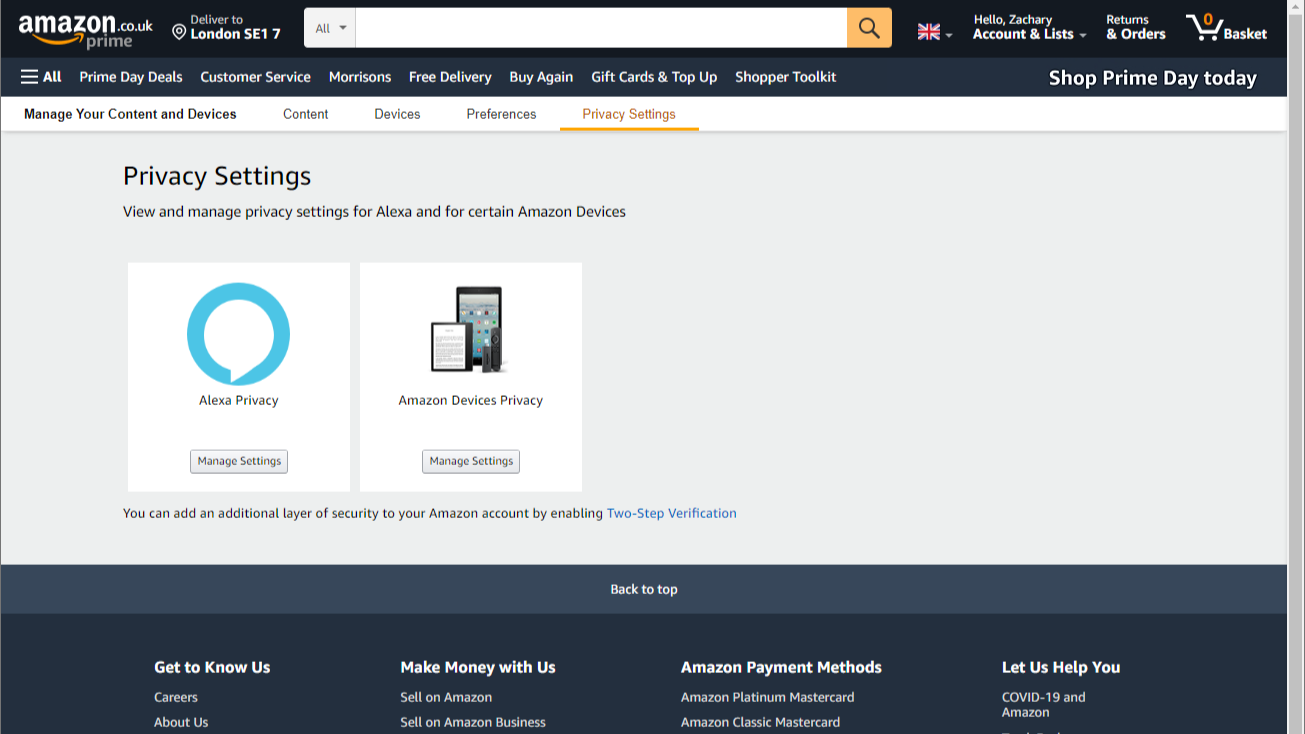Click the Alexa Privacy card title
The height and width of the screenshot is (734, 1305).
pyautogui.click(x=239, y=400)
